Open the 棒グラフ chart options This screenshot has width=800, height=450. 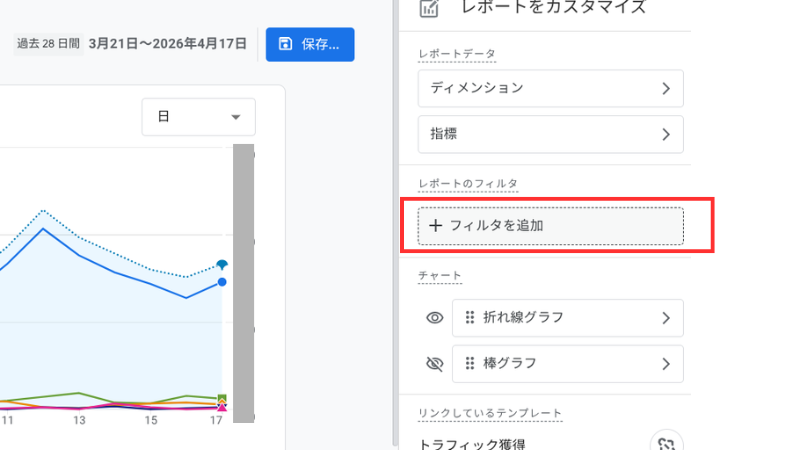point(567,364)
